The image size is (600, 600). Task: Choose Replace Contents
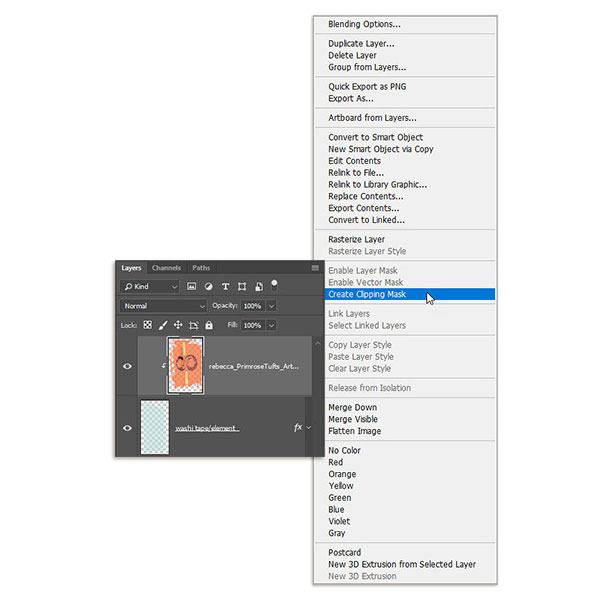pos(405,196)
